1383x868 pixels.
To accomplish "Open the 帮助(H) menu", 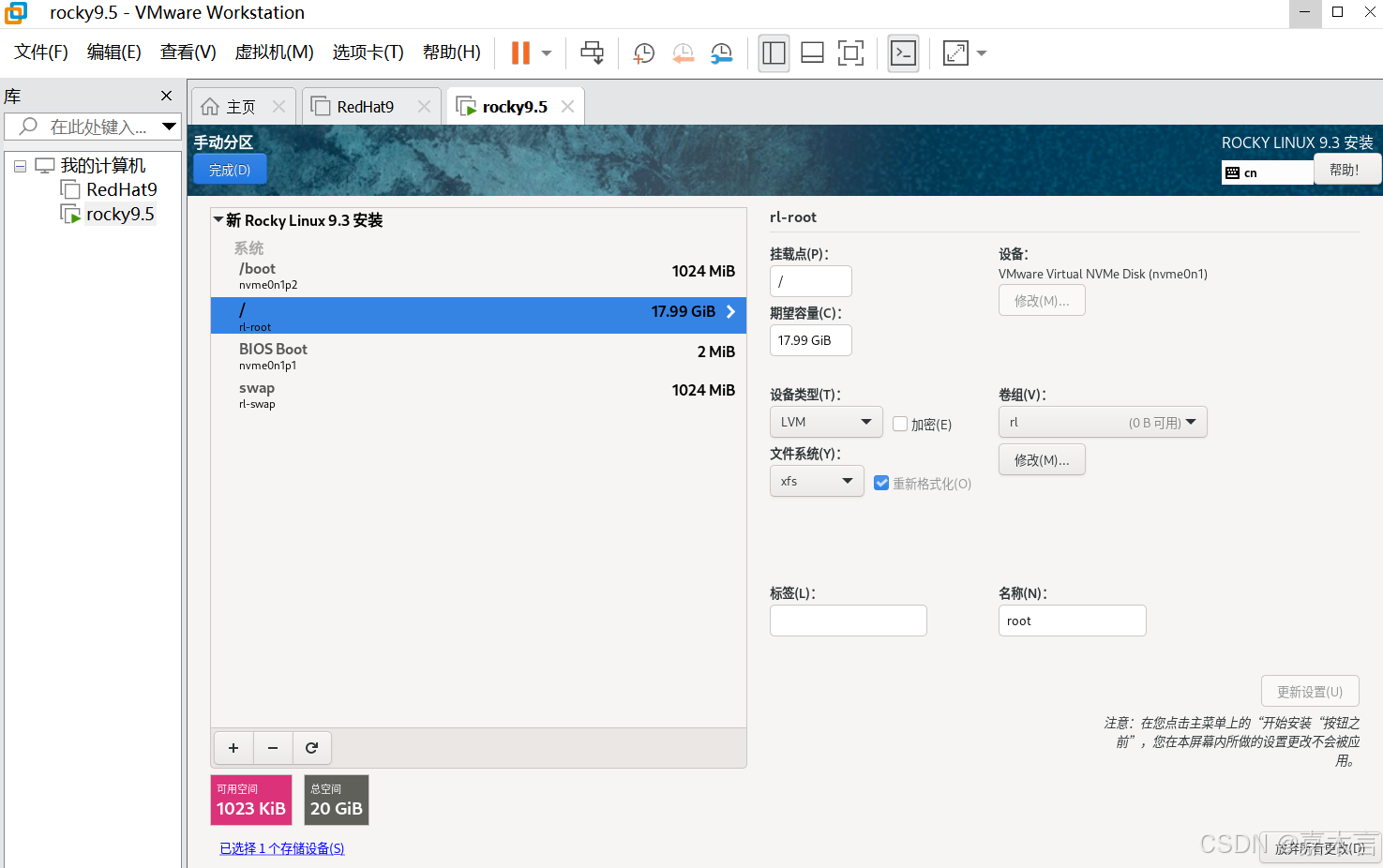I will pos(452,52).
